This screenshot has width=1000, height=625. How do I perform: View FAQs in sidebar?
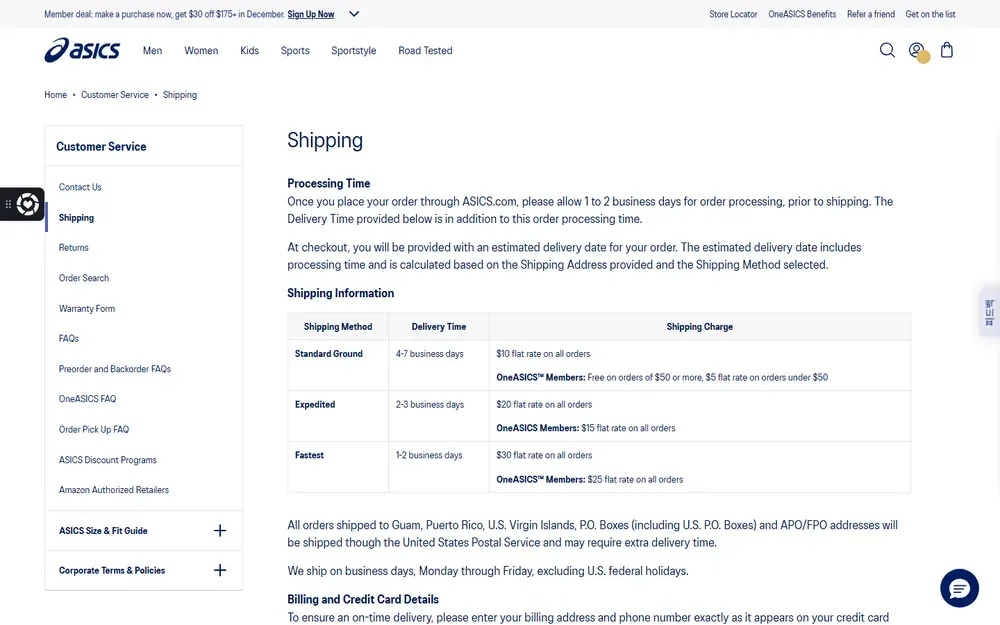coord(69,339)
